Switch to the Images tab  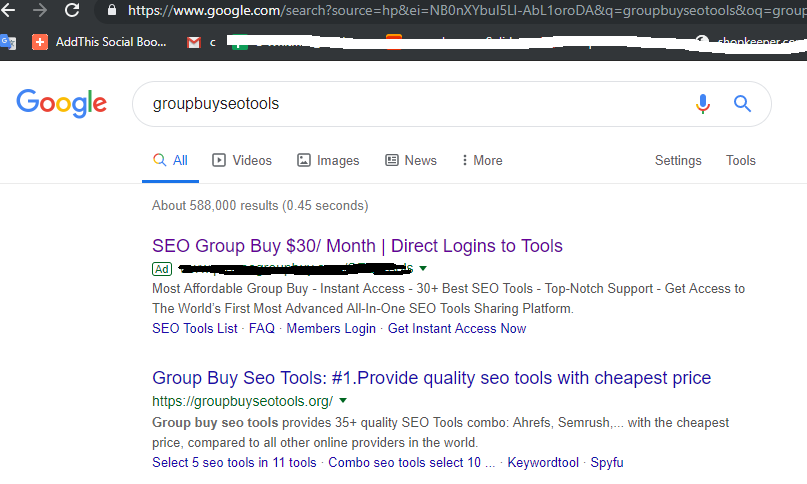tap(328, 160)
